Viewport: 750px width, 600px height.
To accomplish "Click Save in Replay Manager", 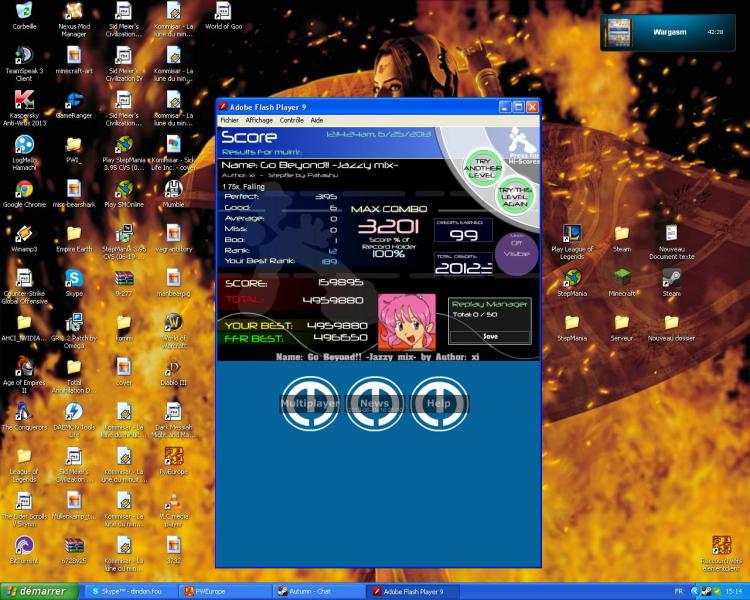I will pos(489,336).
